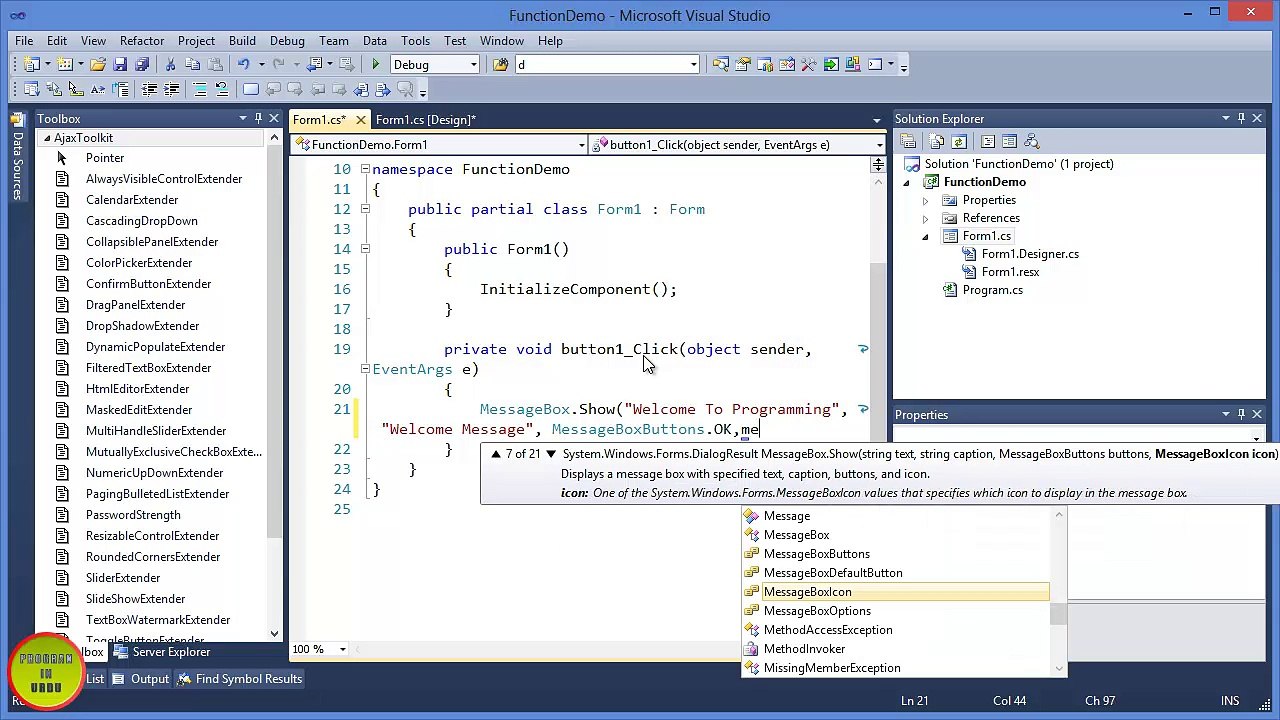Uncomment selected lines icon
The width and height of the screenshot is (1280, 720).
222,89
